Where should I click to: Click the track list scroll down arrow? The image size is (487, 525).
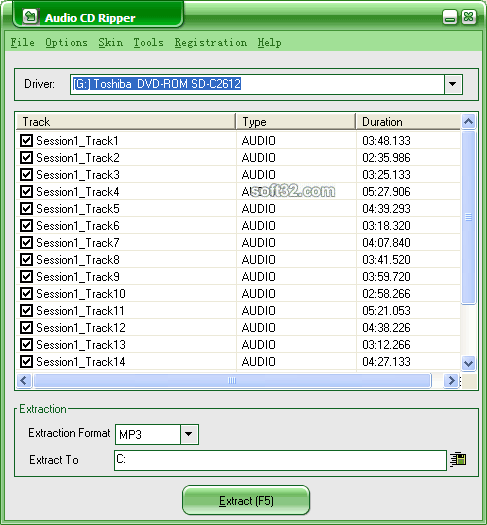[x=468, y=363]
